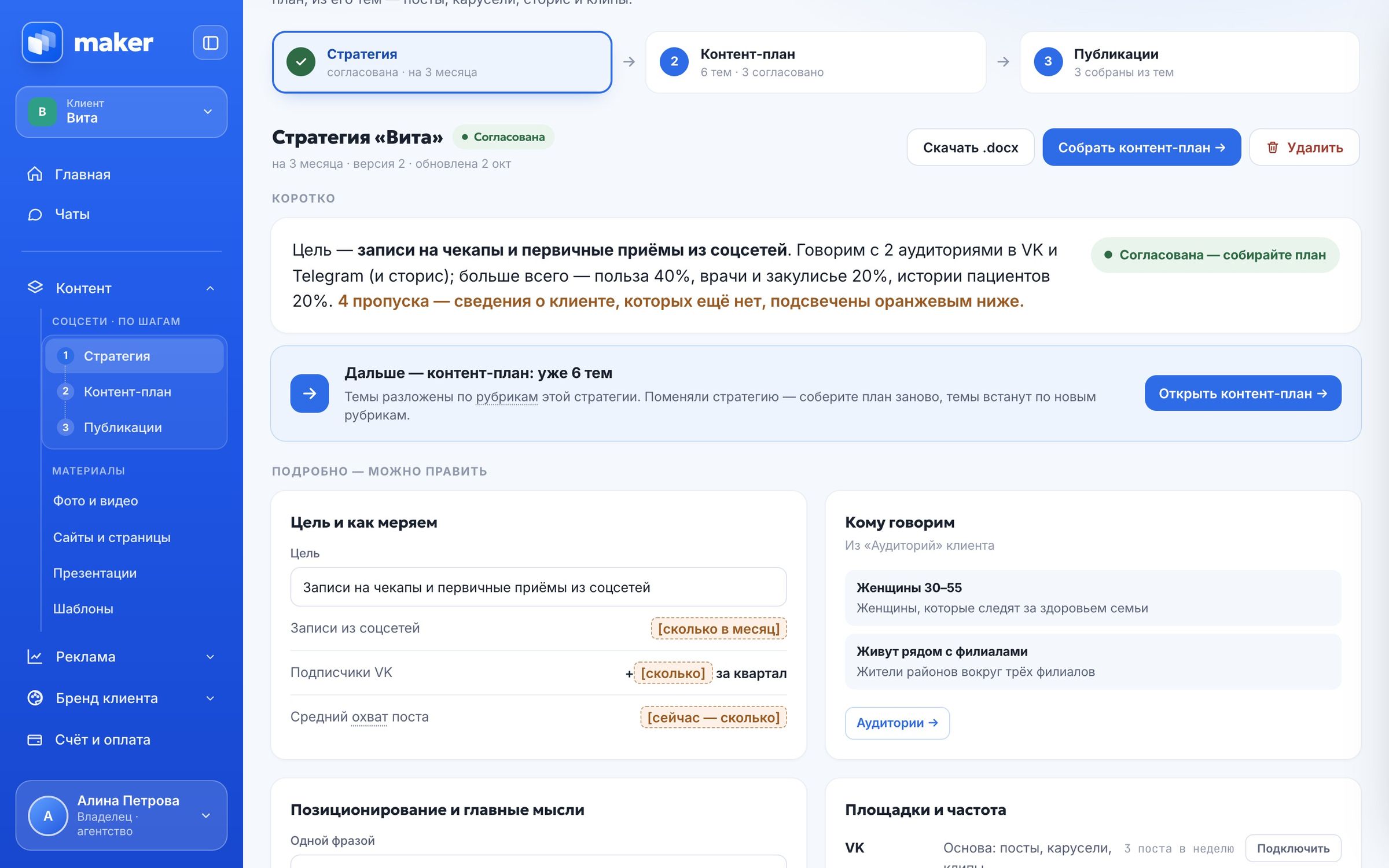Click the Чаты chat bubble icon
Image resolution: width=1389 pixels, height=868 pixels.
(x=35, y=214)
